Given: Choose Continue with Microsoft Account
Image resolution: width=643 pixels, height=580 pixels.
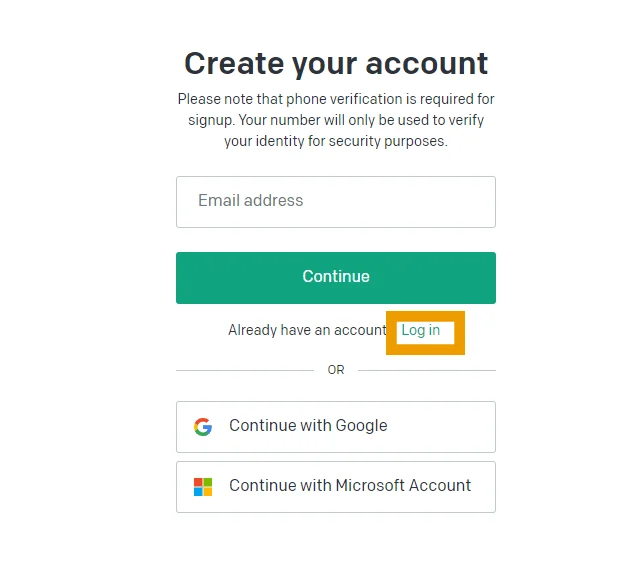Looking at the screenshot, I should (336, 487).
